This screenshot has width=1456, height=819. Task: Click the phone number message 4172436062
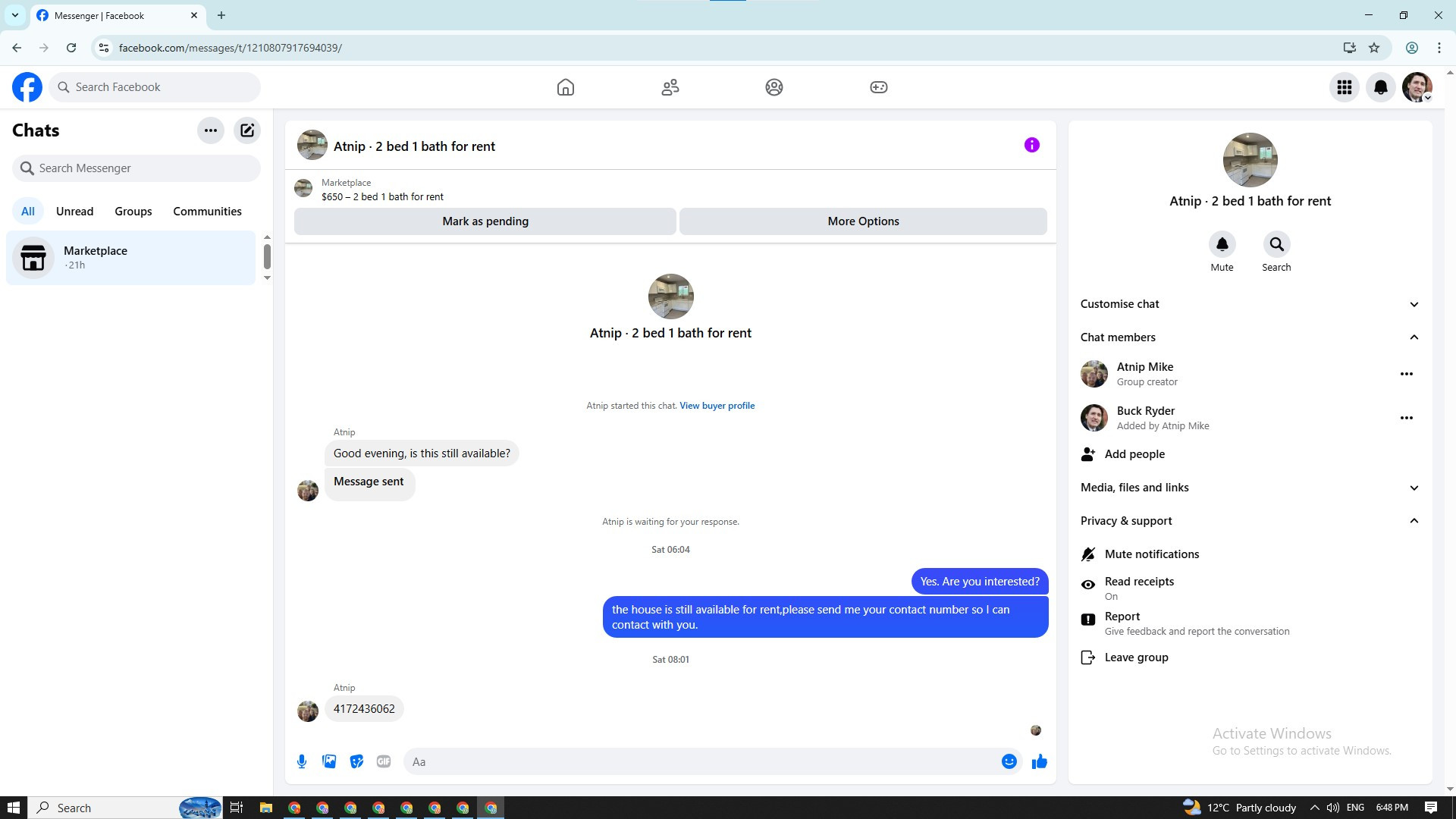click(364, 709)
